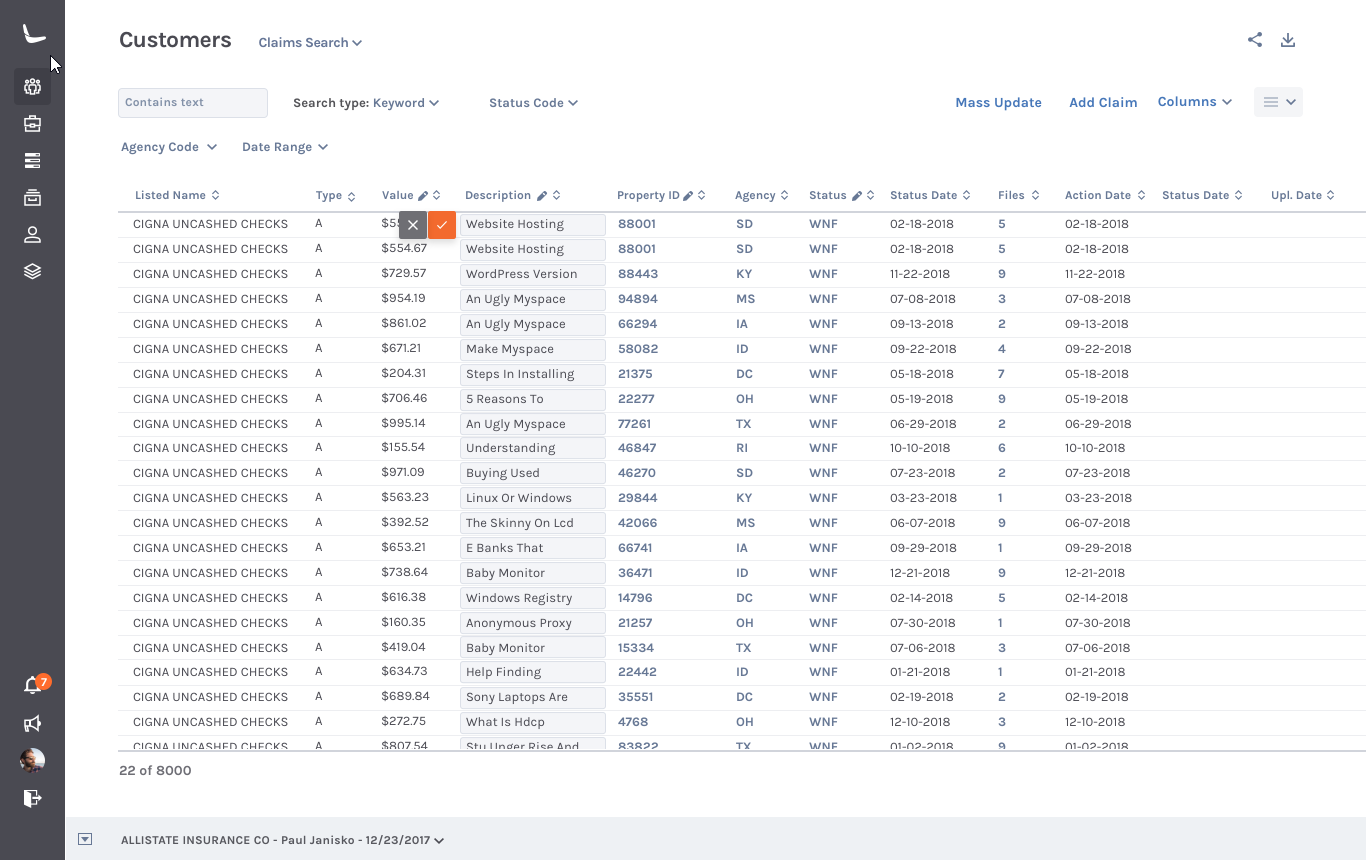
Task: Click the logout icon in sidebar
Action: point(33,798)
